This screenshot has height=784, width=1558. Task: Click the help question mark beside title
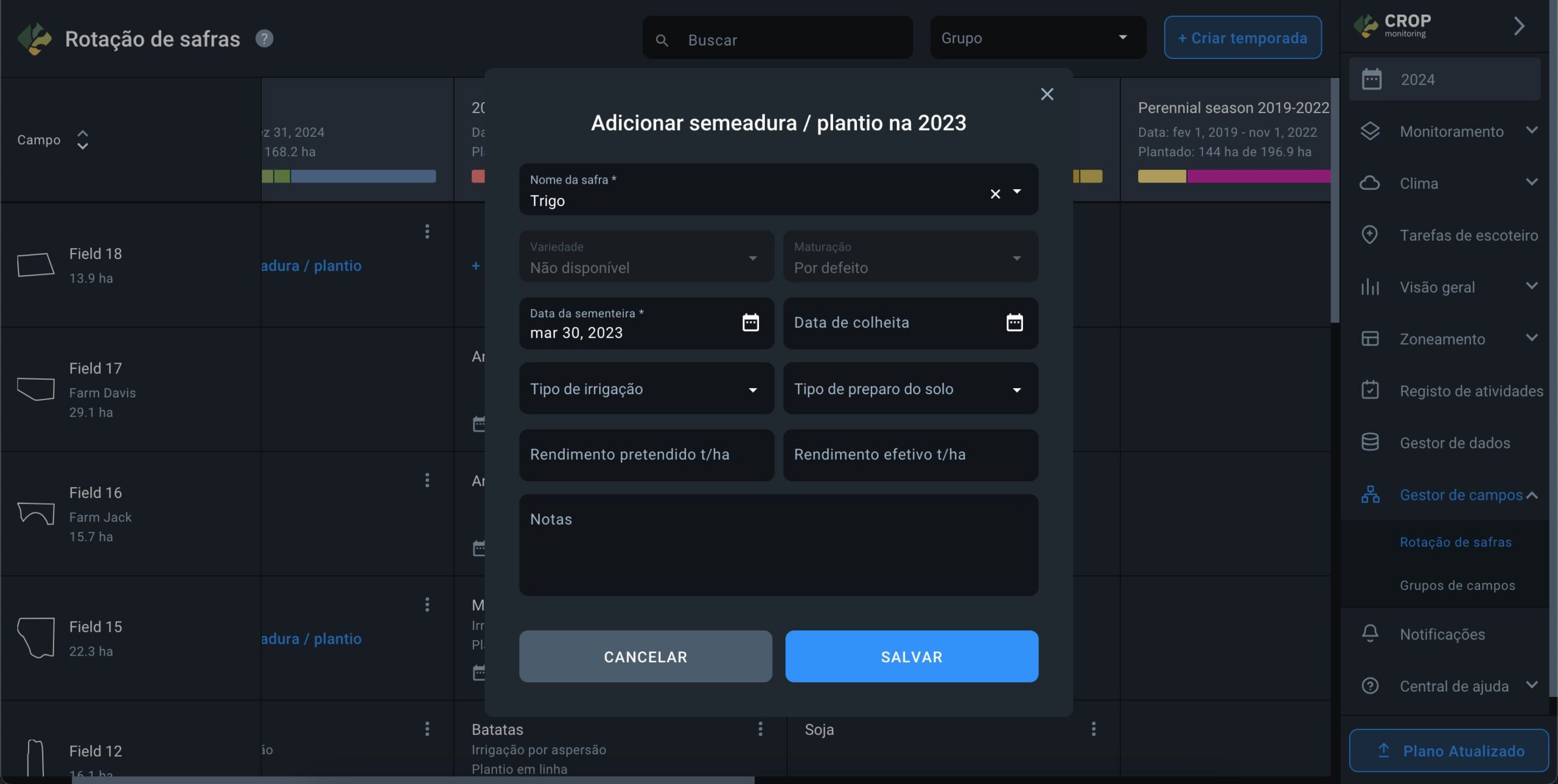[264, 39]
